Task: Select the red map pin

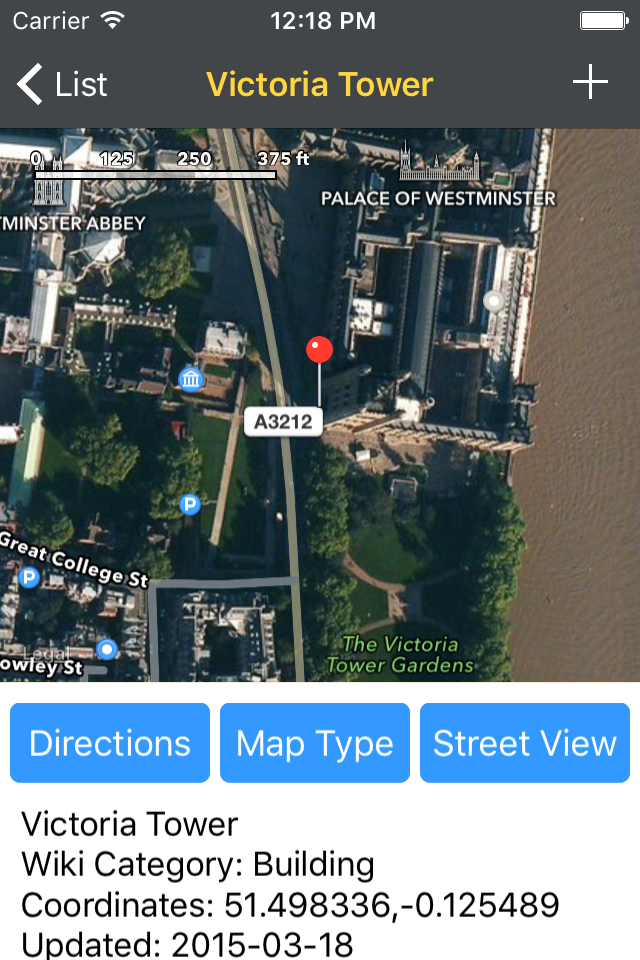Action: point(319,350)
